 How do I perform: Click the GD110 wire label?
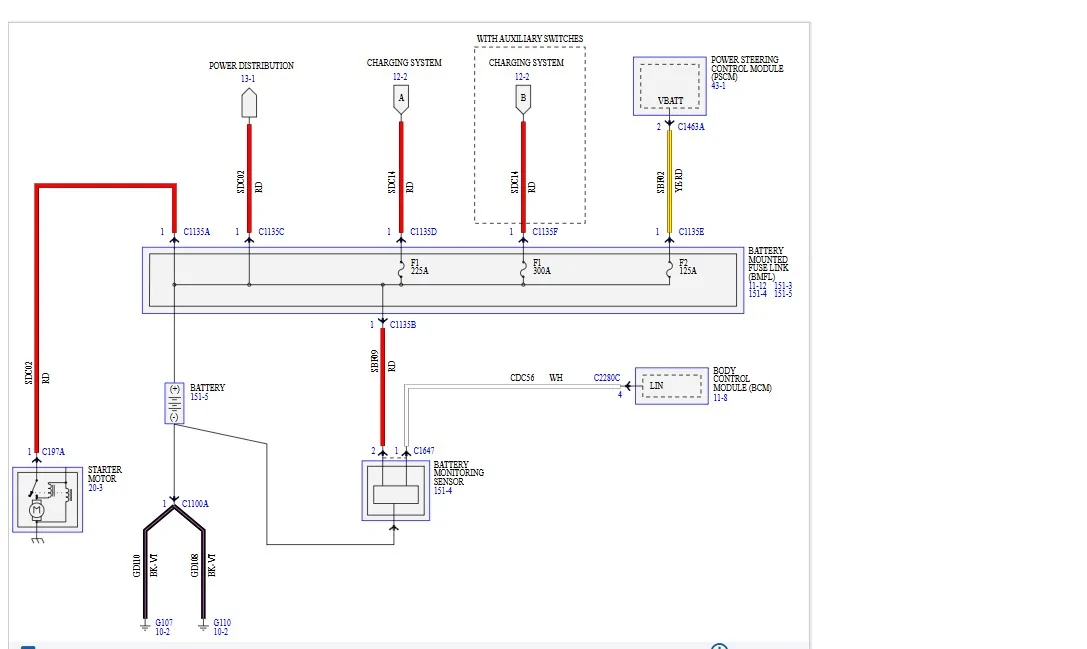click(137, 565)
